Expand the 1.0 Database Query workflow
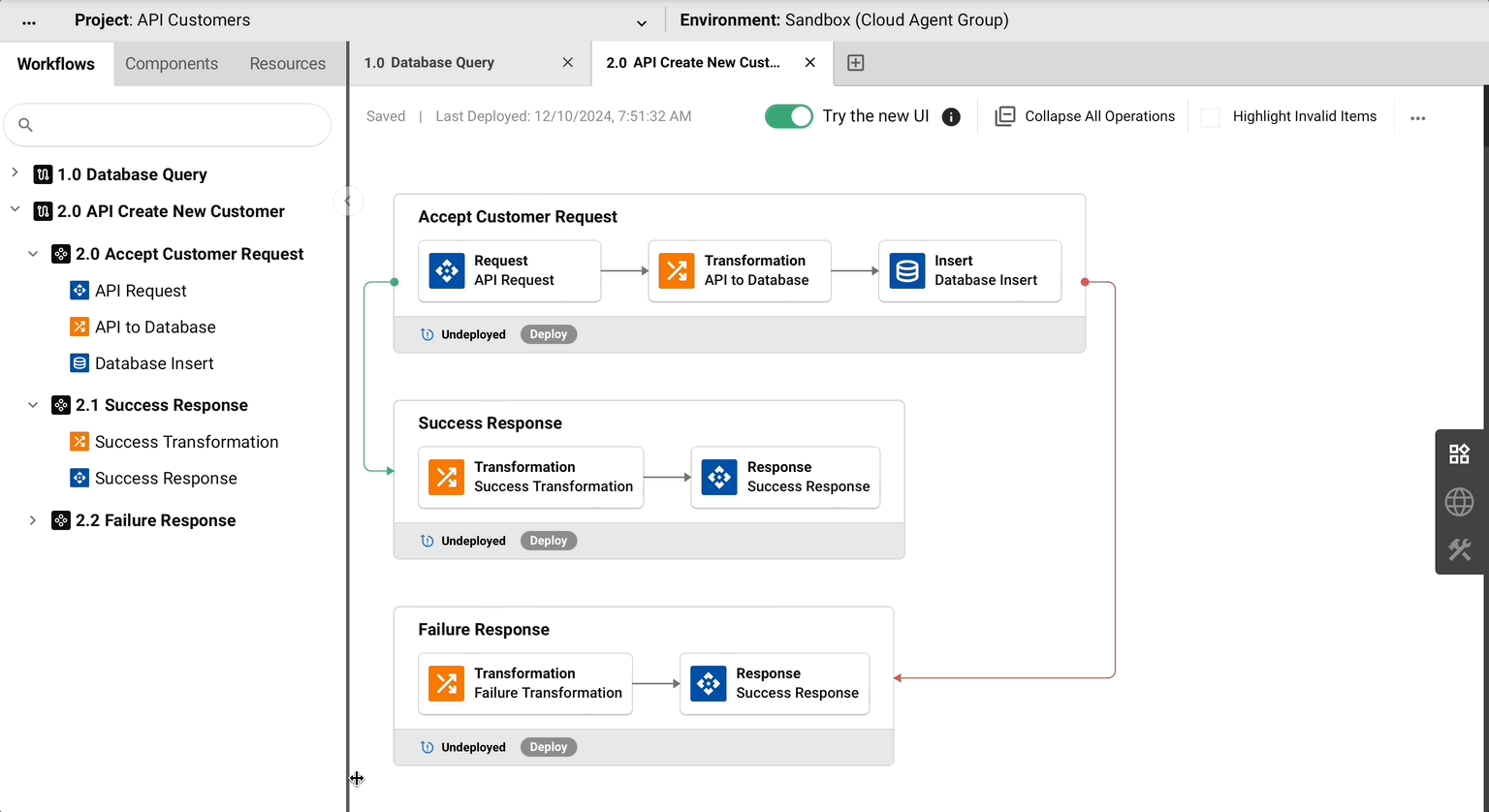The width and height of the screenshot is (1489, 812). point(15,173)
